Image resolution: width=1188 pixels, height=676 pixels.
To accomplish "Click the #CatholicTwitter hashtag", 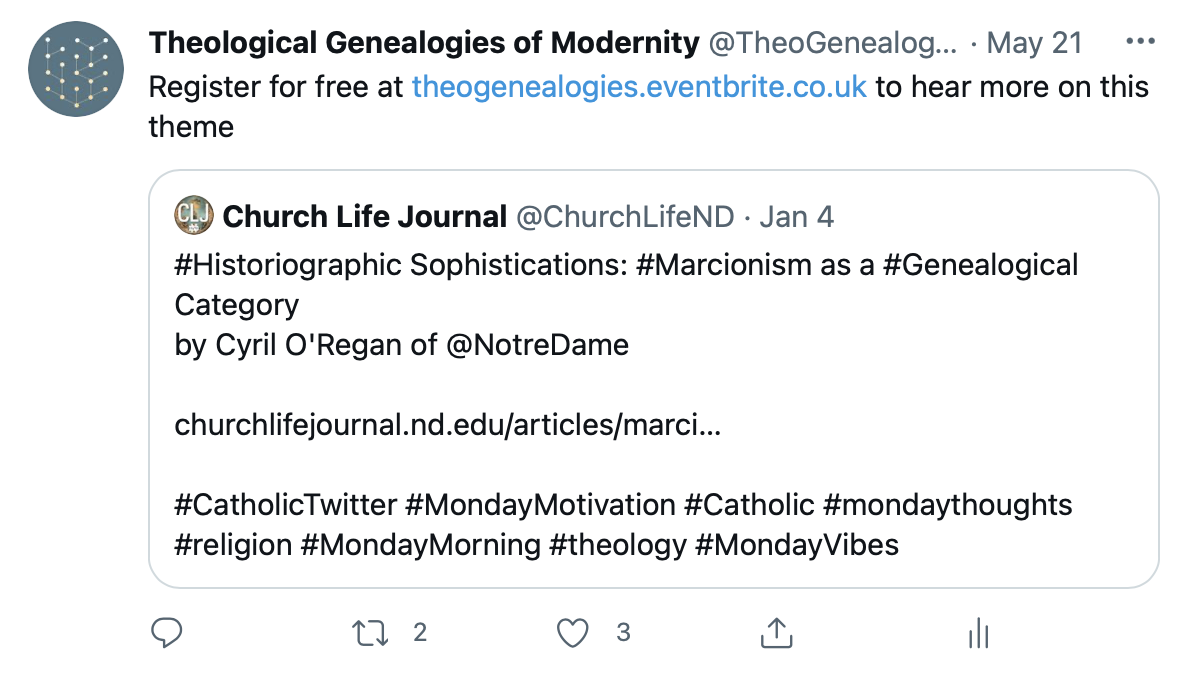I will tap(286, 505).
